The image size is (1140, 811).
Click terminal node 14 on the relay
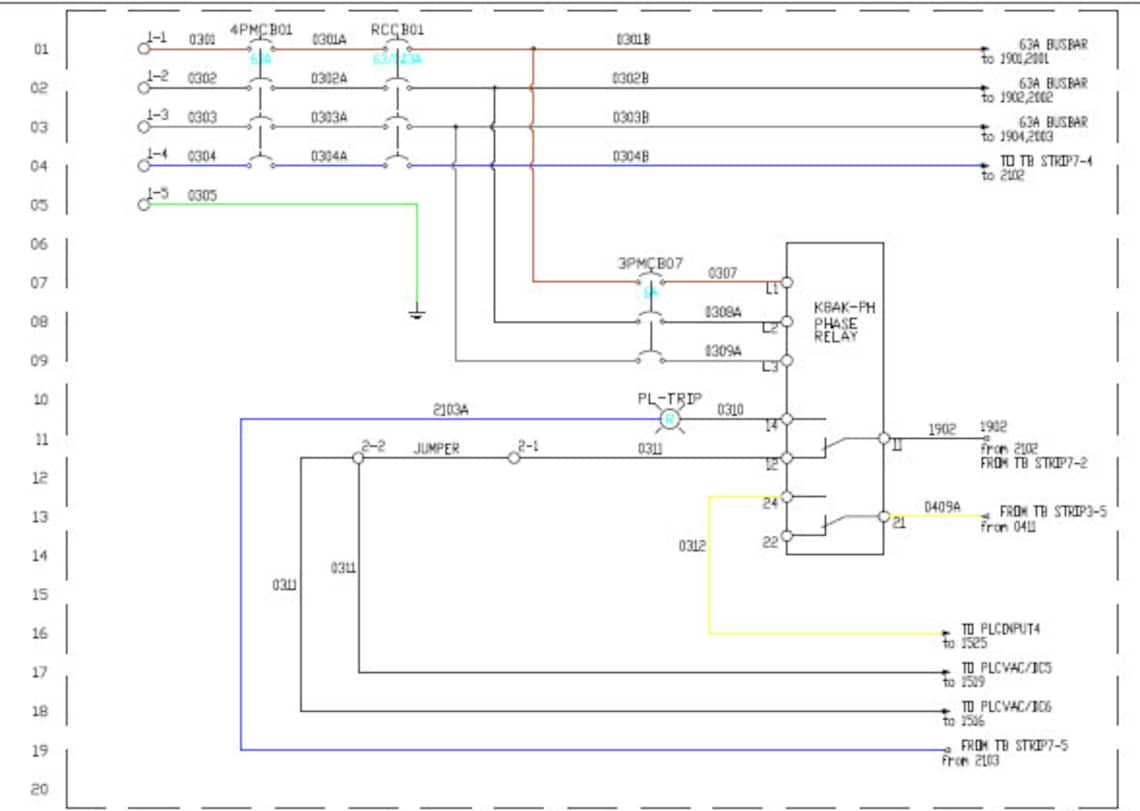[x=786, y=418]
